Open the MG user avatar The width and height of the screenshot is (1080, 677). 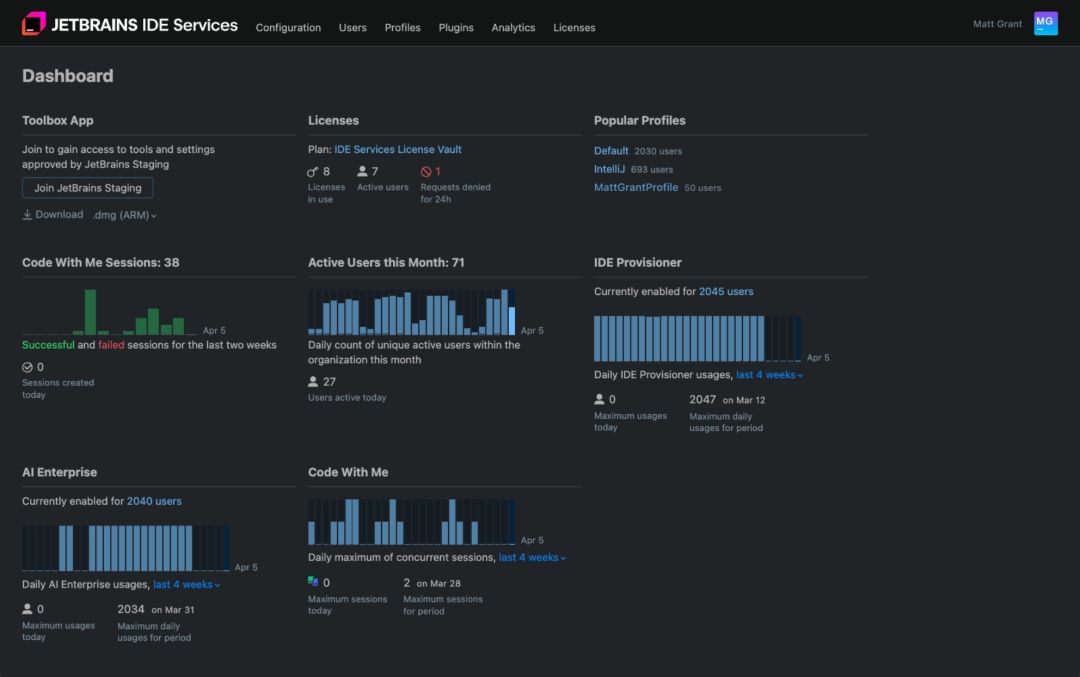click(1045, 23)
